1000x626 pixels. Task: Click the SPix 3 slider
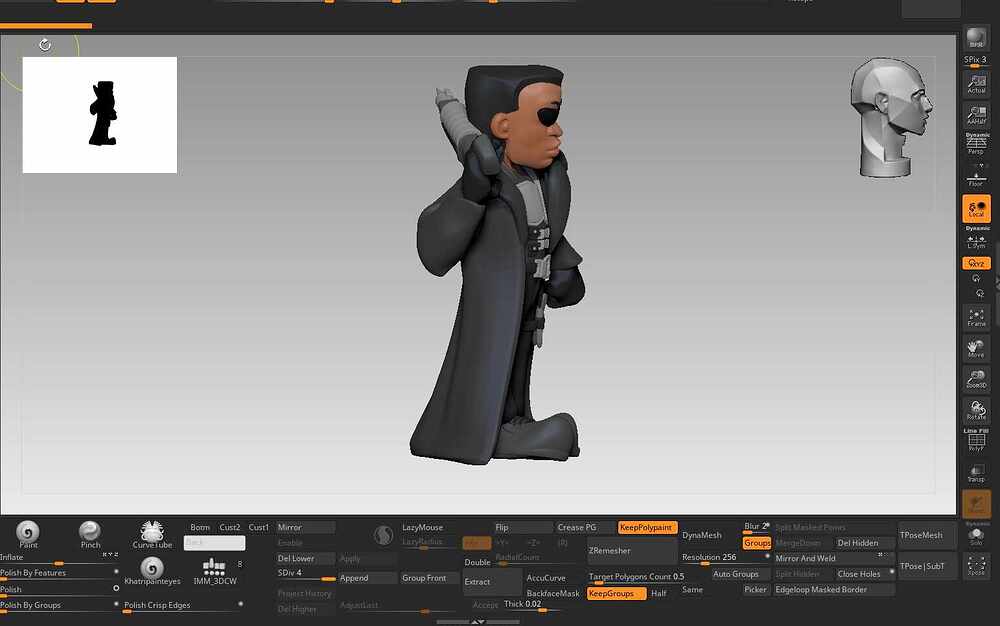point(976,61)
